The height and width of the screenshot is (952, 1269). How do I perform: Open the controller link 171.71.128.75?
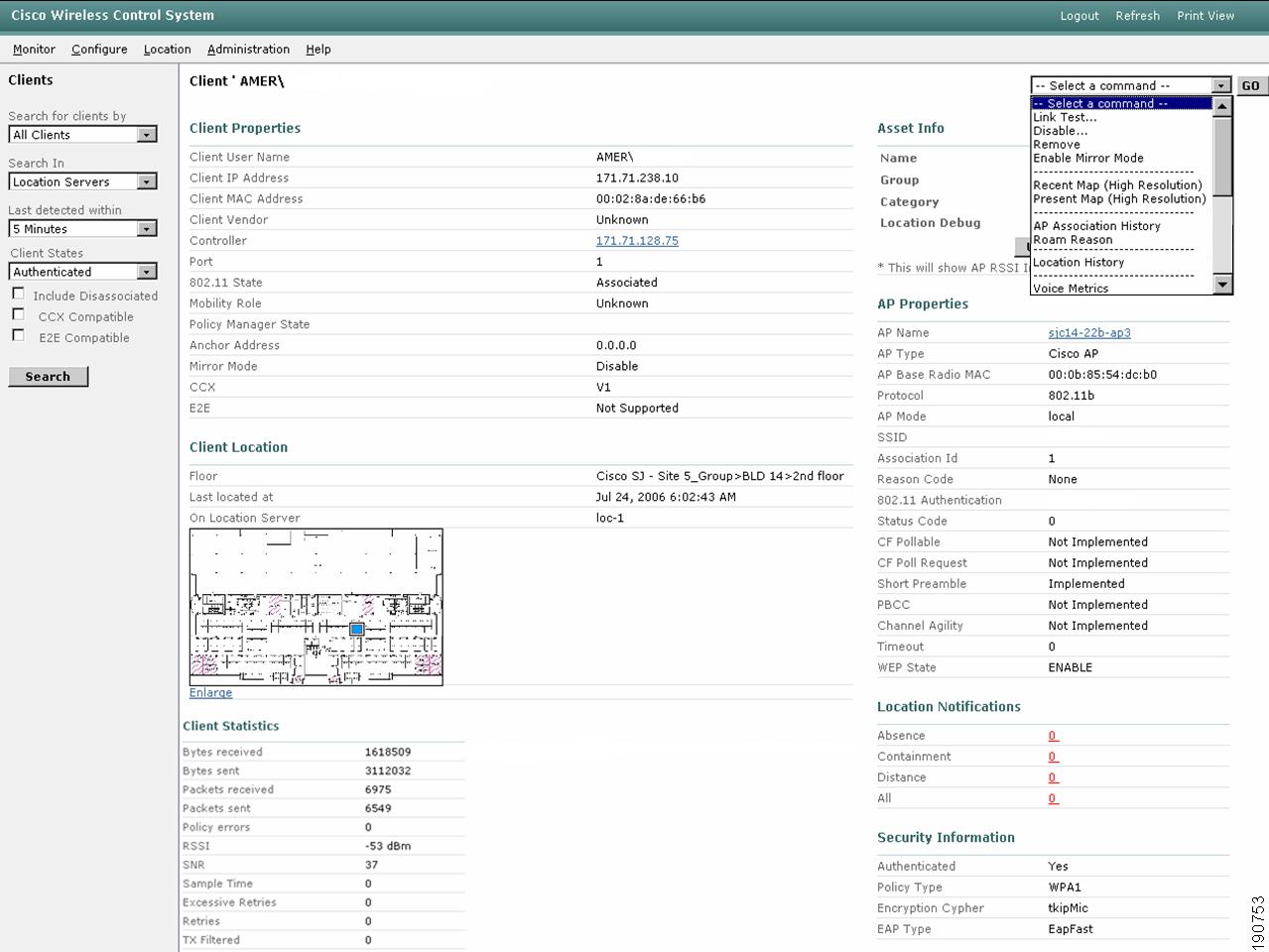[637, 241]
